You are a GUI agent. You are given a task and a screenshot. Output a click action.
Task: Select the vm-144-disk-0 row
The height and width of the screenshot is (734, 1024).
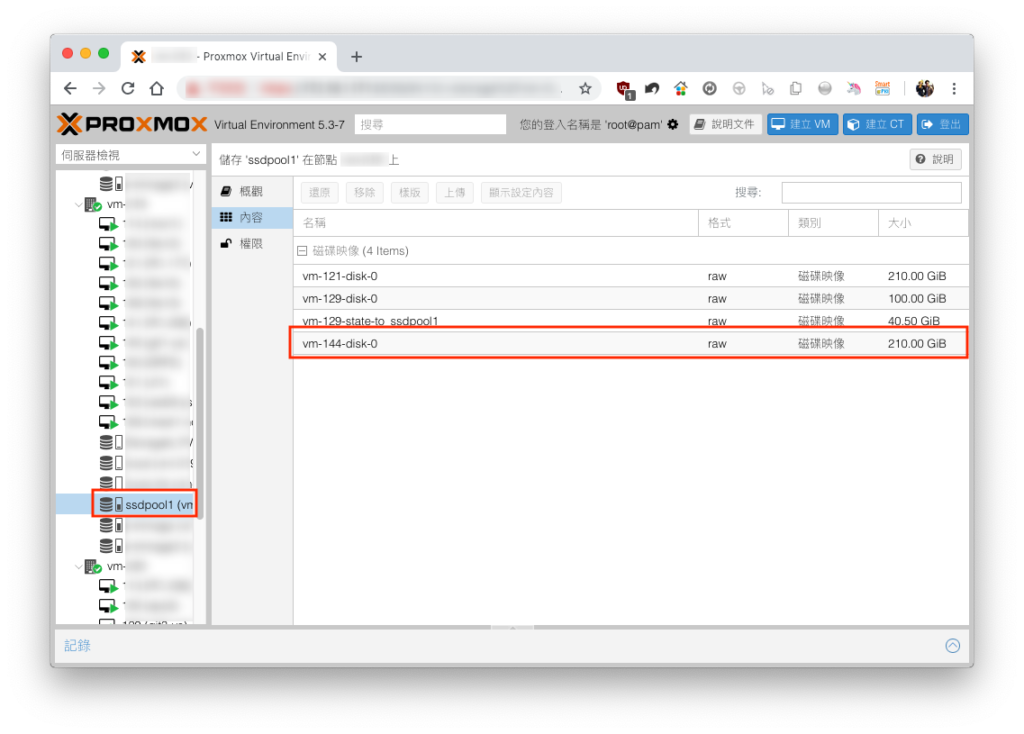tap(630, 343)
